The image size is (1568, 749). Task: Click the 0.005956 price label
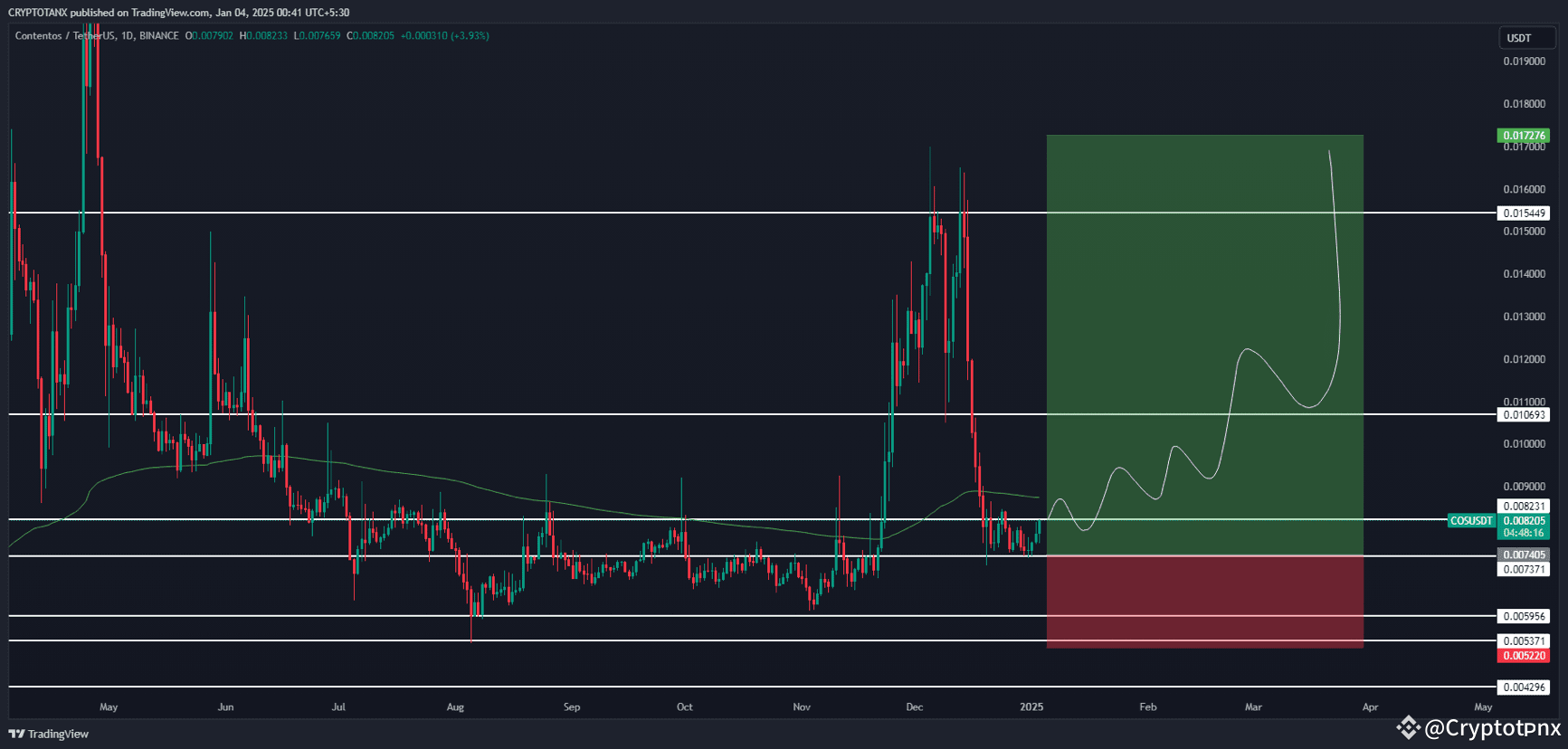1524,617
